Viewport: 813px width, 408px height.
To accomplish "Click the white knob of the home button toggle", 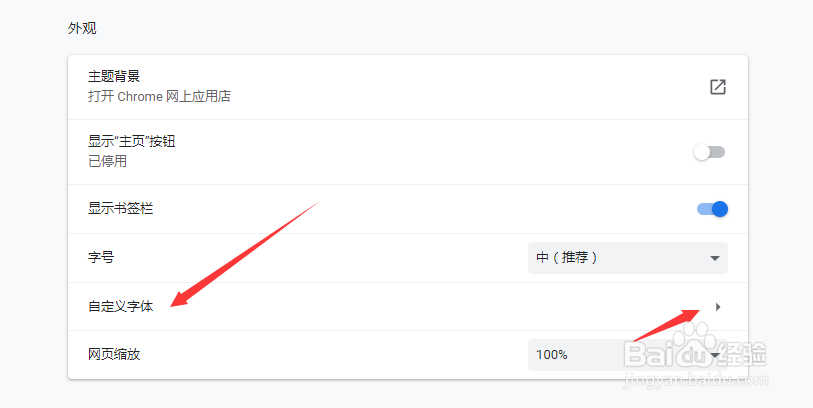I will [702, 152].
